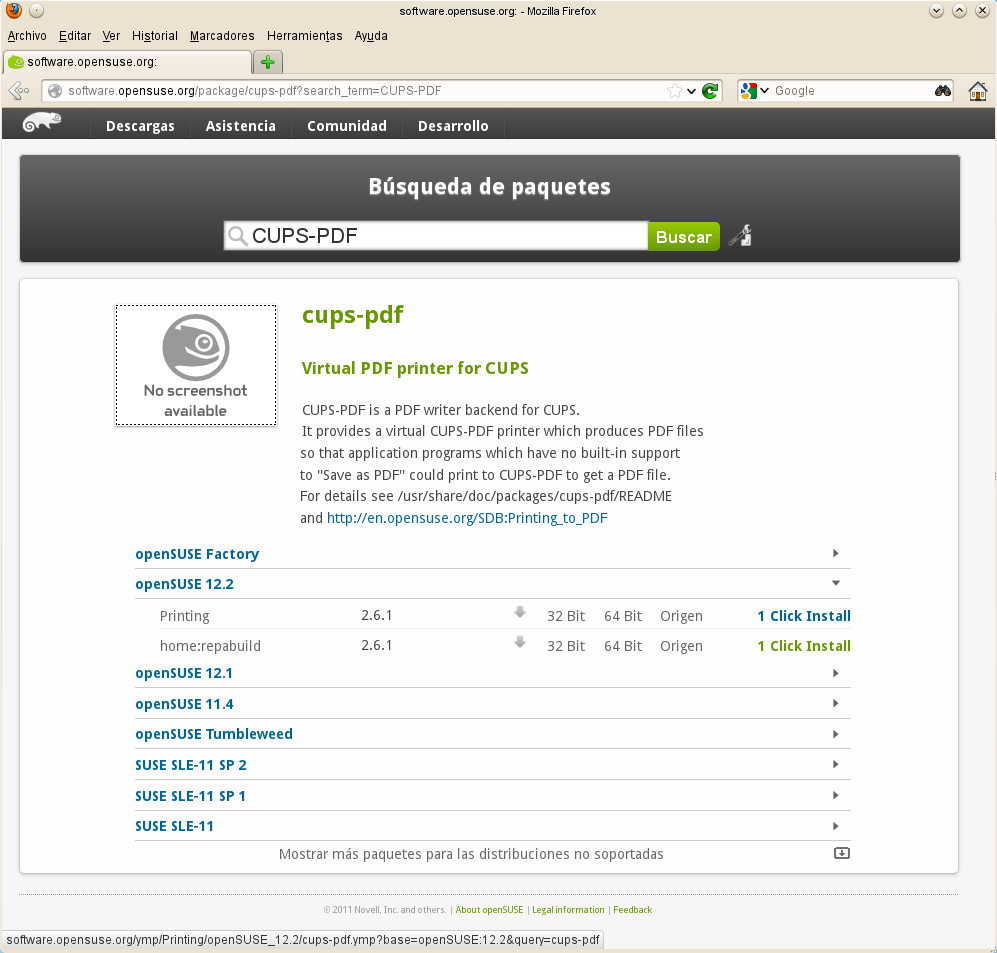Expand the openSUSE Tumbleweed section arrow

pos(835,734)
